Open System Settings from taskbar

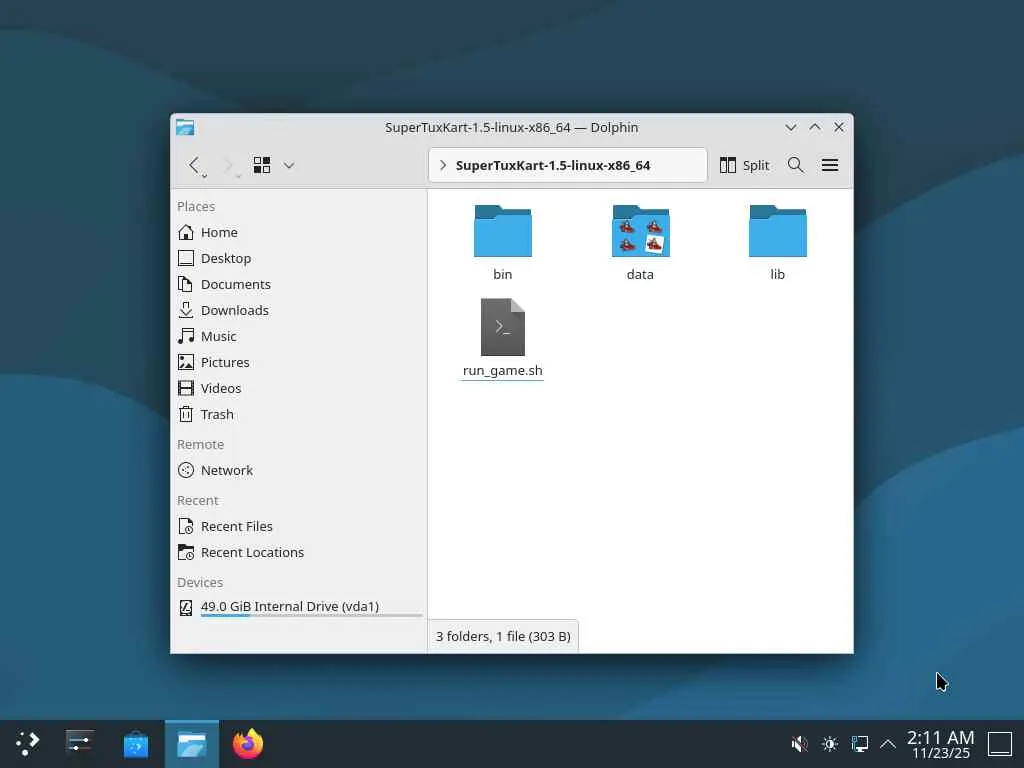click(80, 744)
